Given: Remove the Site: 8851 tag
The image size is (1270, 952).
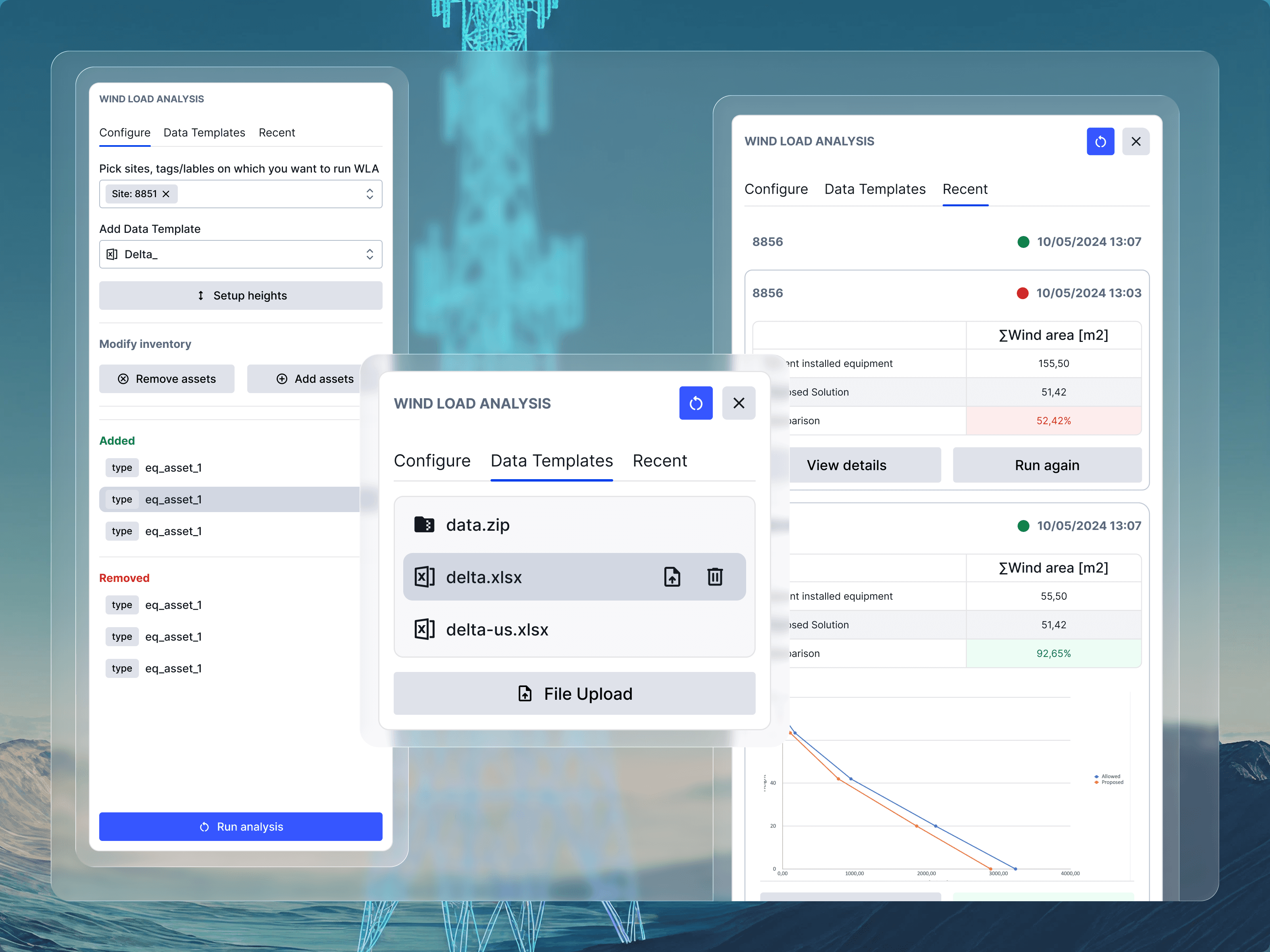Looking at the screenshot, I should (166, 194).
